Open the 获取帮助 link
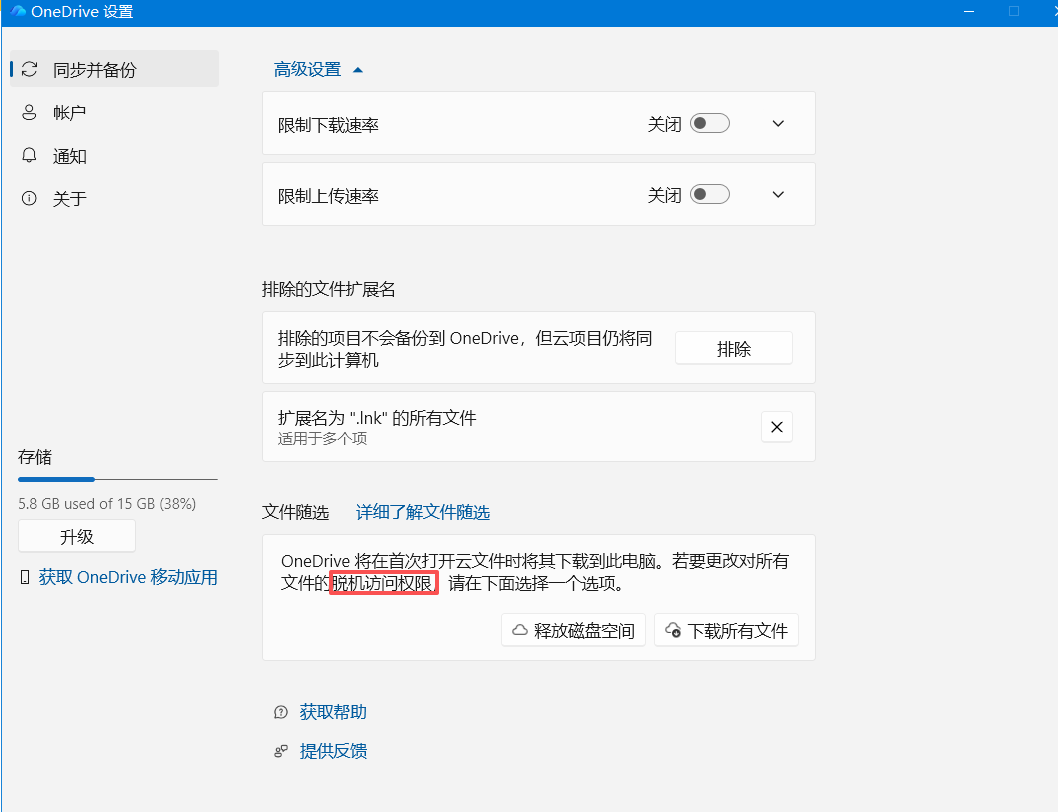The width and height of the screenshot is (1058, 812). pyautogui.click(x=333, y=712)
